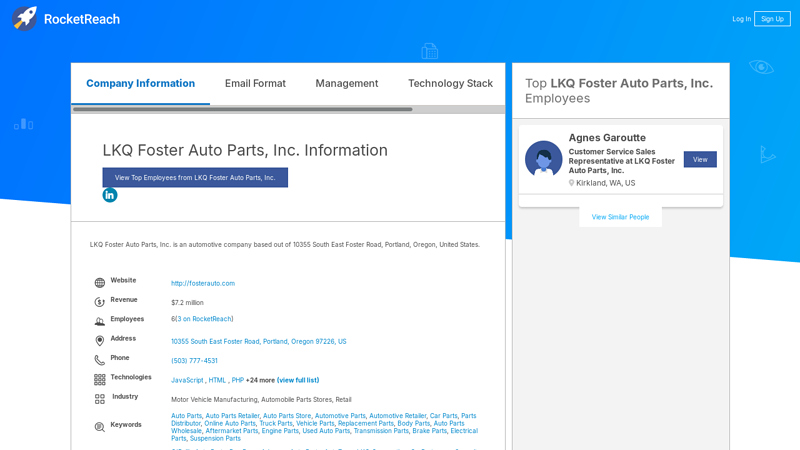This screenshot has height=450, width=800.
Task: Click the Transmission Parts keyword link
Action: tap(381, 431)
